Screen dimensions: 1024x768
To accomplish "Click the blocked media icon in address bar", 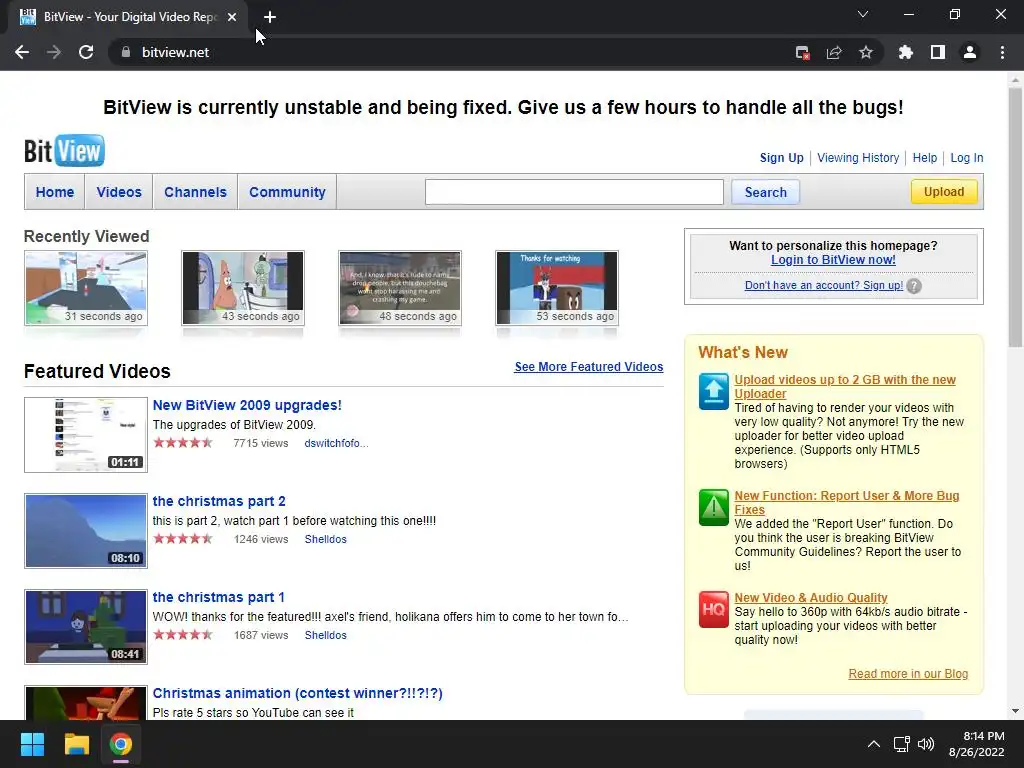I will click(x=803, y=52).
